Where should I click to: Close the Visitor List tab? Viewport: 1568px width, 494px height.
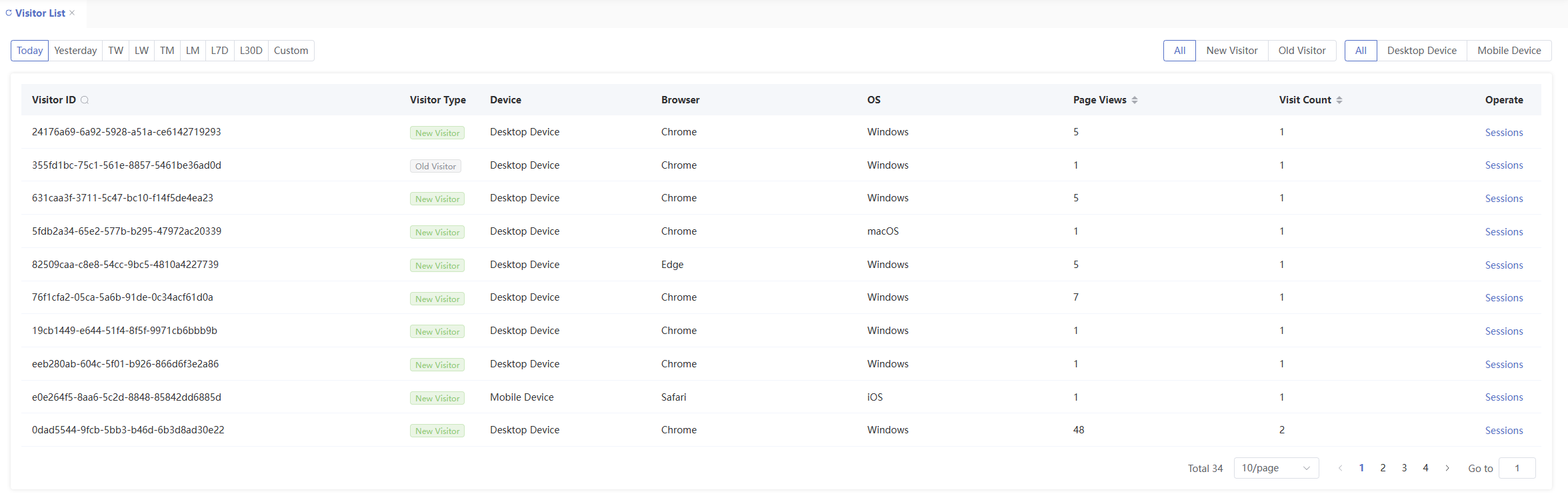click(x=72, y=13)
